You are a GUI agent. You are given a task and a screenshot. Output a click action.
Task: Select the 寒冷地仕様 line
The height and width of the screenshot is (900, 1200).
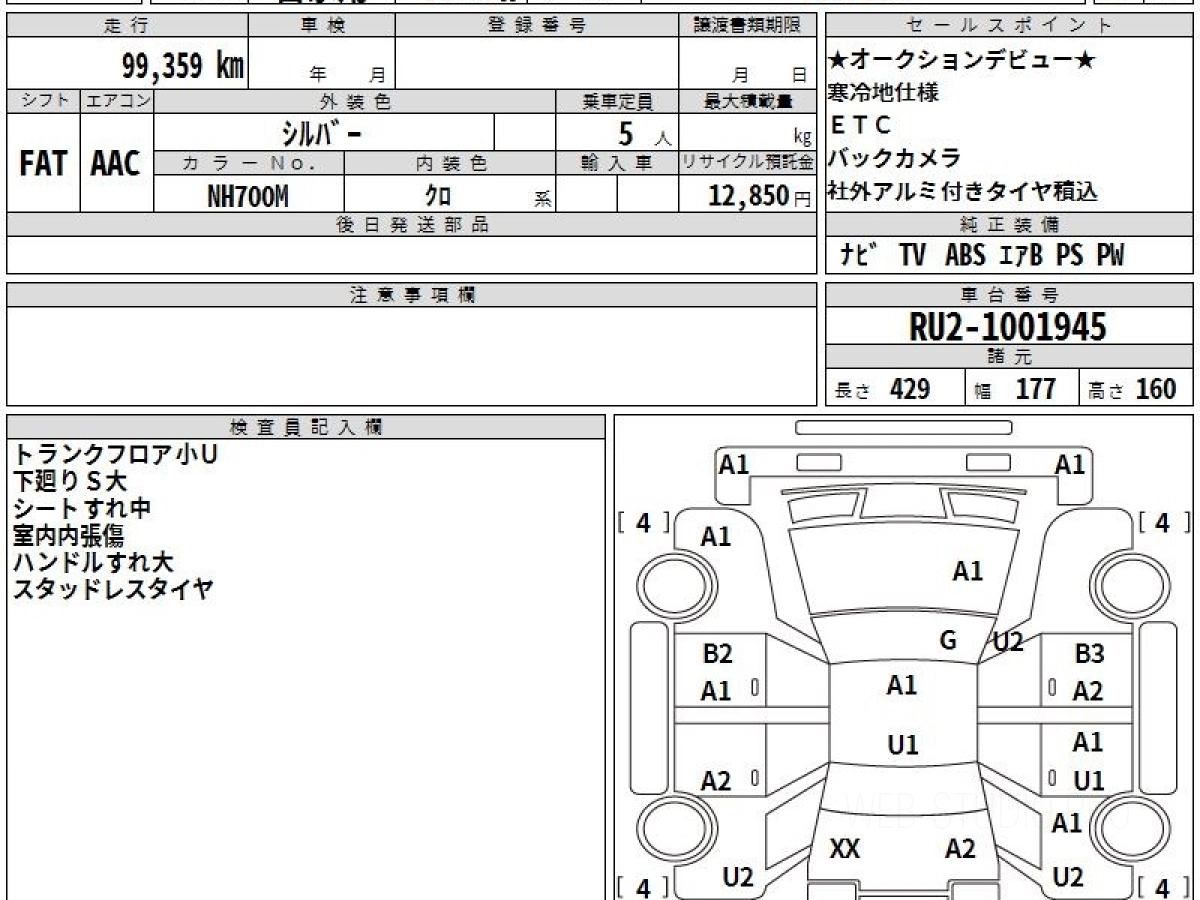point(883,93)
